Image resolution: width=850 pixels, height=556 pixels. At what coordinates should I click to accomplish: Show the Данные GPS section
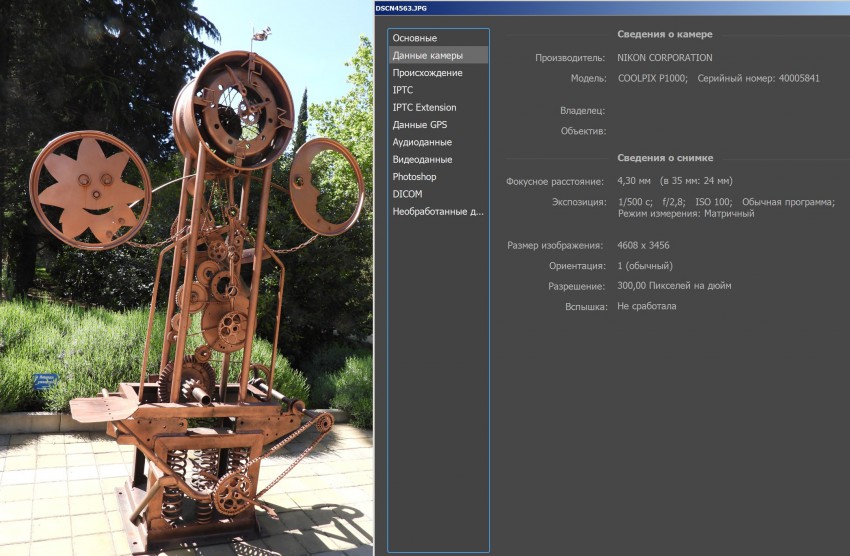point(420,125)
